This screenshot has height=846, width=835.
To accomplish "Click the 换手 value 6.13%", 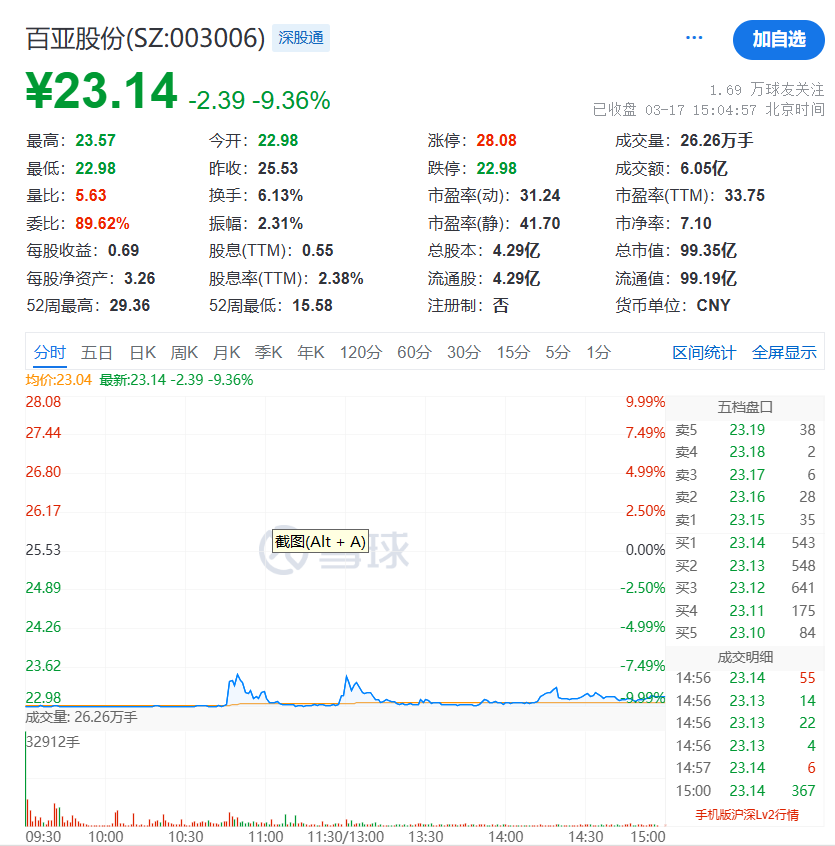I will (x=280, y=195).
